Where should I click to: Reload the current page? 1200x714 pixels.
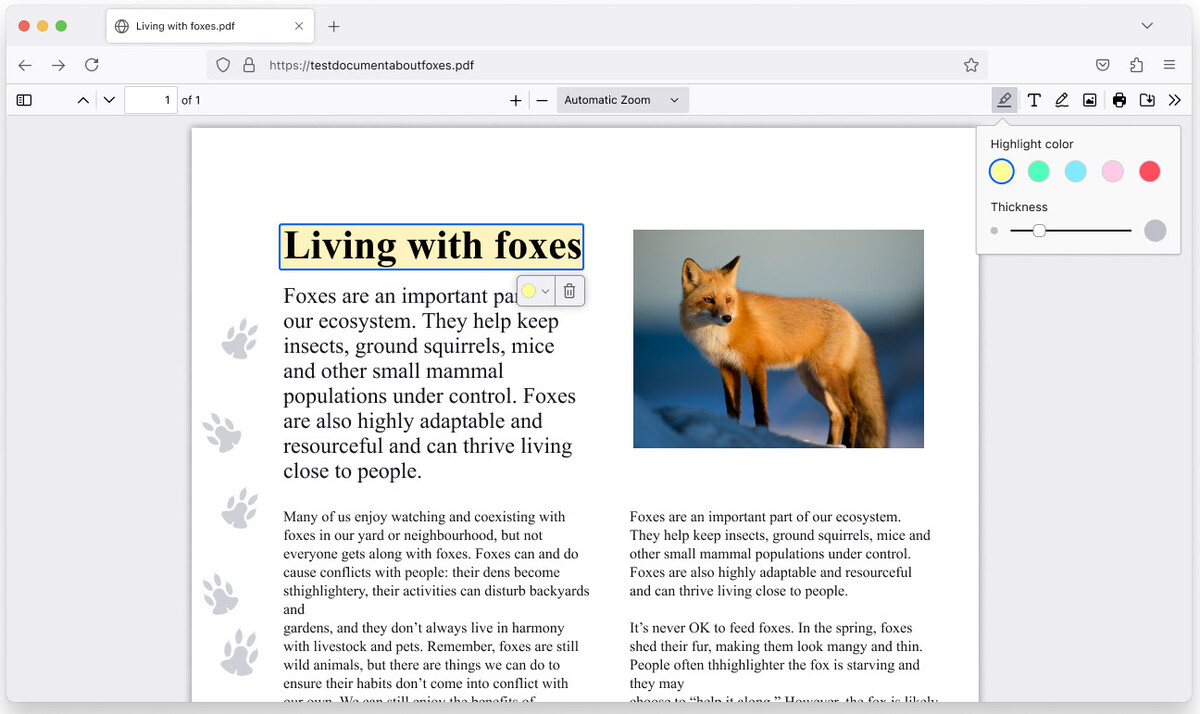click(x=92, y=65)
